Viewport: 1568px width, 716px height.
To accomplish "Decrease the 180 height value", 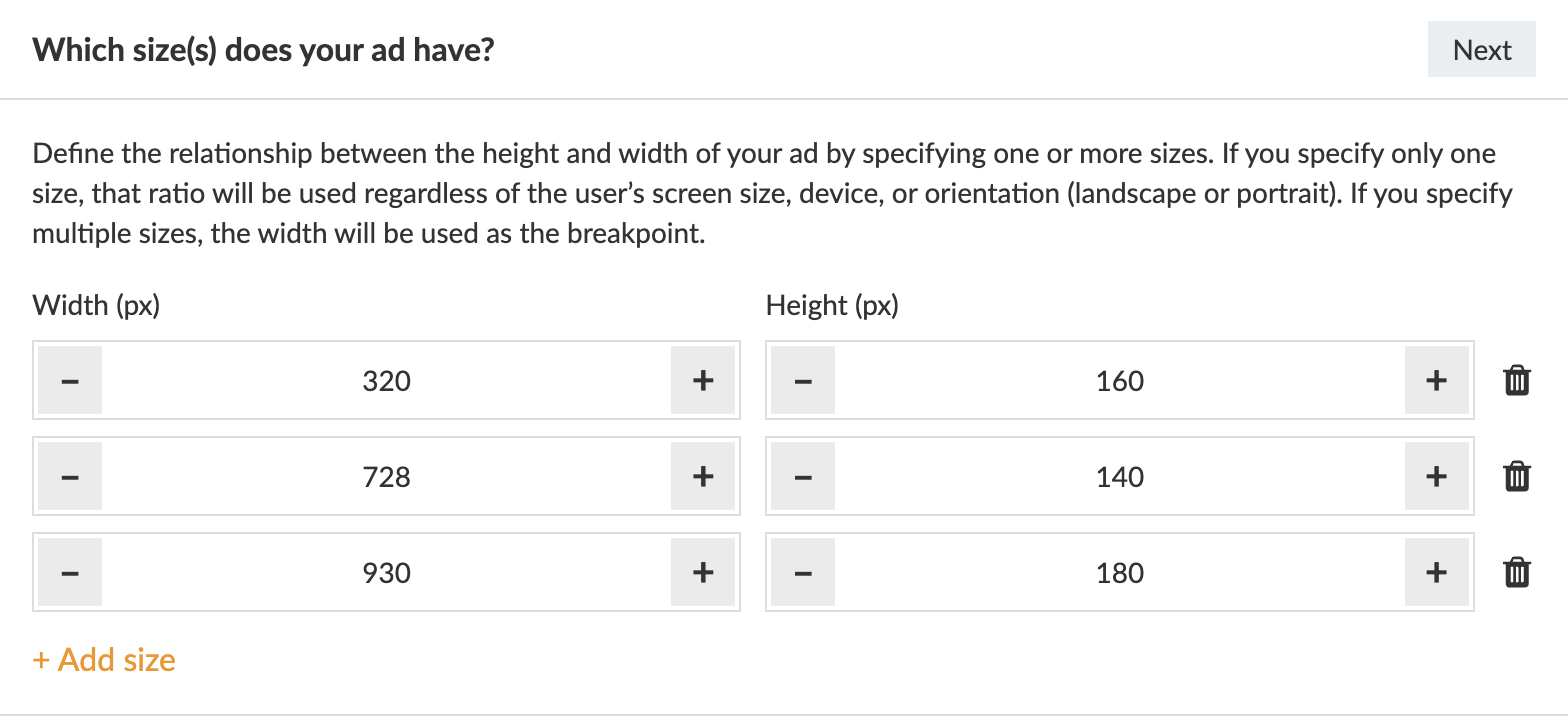I will point(803,572).
